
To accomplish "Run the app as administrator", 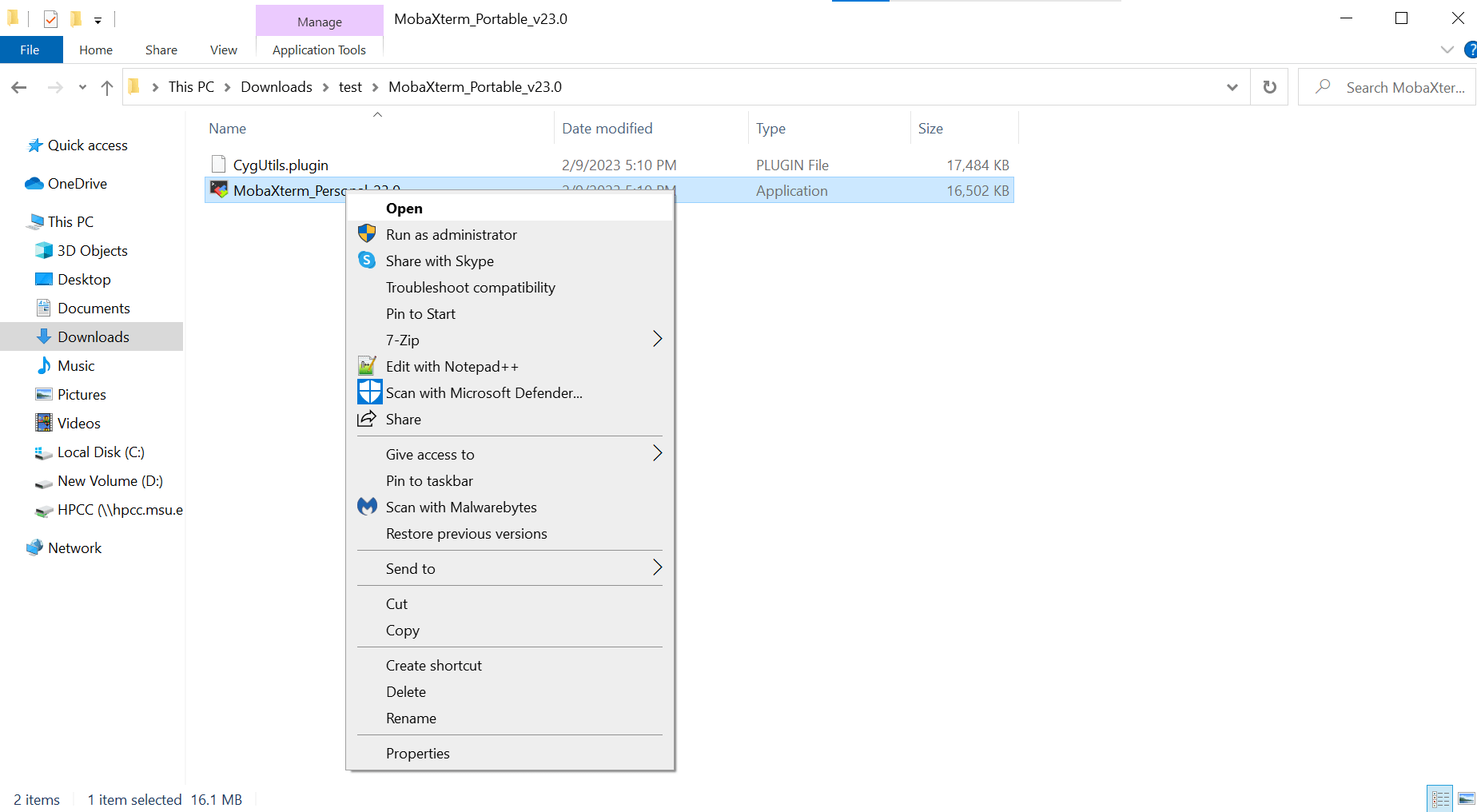I will coord(451,234).
